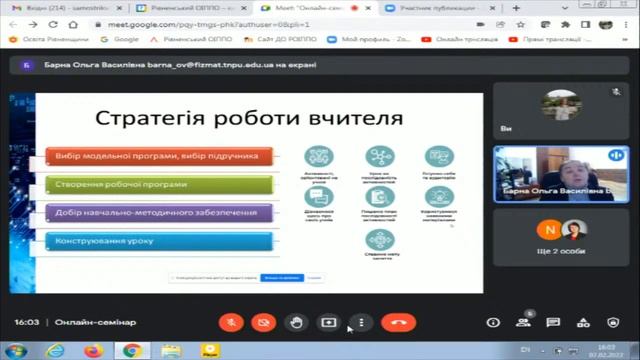Open the 'Ще 2 особи' participants tile
640x360 pixels.
click(x=561, y=238)
